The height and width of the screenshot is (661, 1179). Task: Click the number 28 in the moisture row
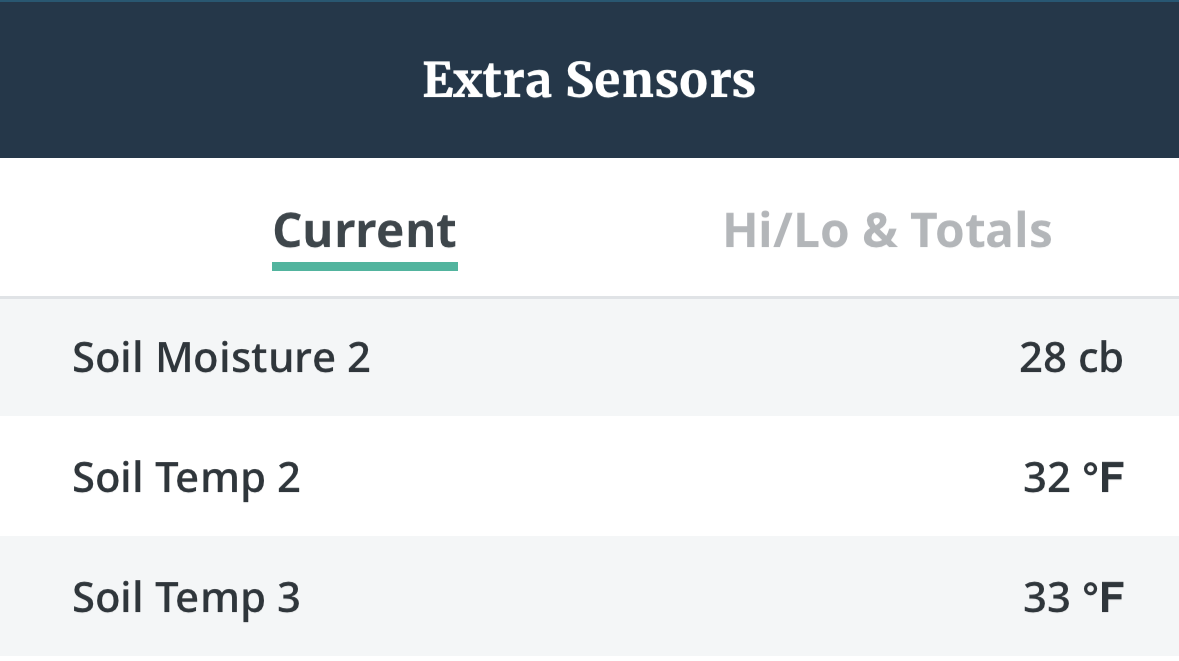(x=1043, y=358)
